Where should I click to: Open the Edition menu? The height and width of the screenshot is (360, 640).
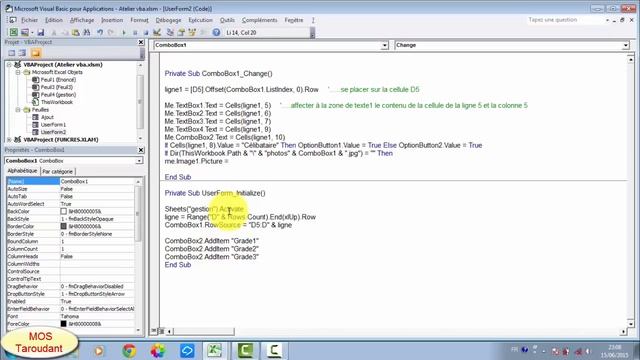pyautogui.click(x=54, y=20)
